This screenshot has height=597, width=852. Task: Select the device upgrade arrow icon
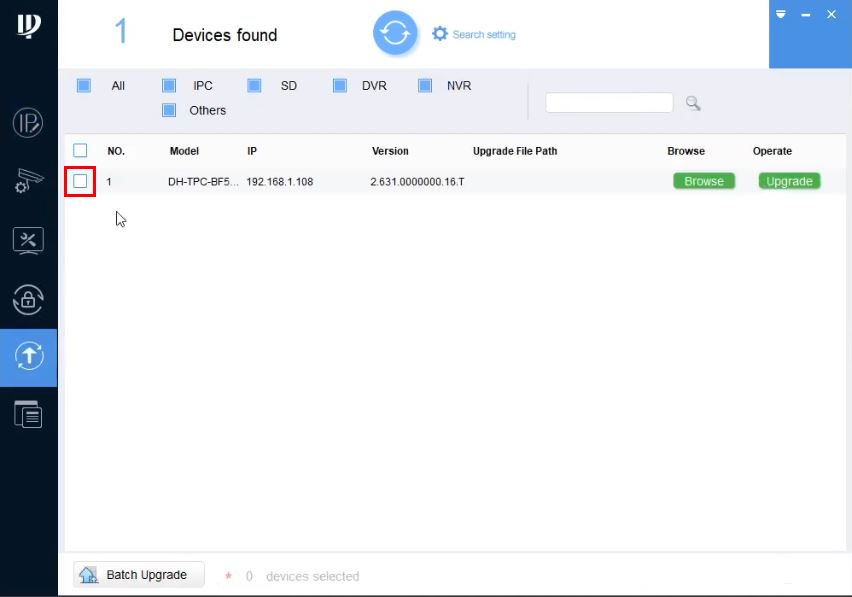pyautogui.click(x=28, y=356)
